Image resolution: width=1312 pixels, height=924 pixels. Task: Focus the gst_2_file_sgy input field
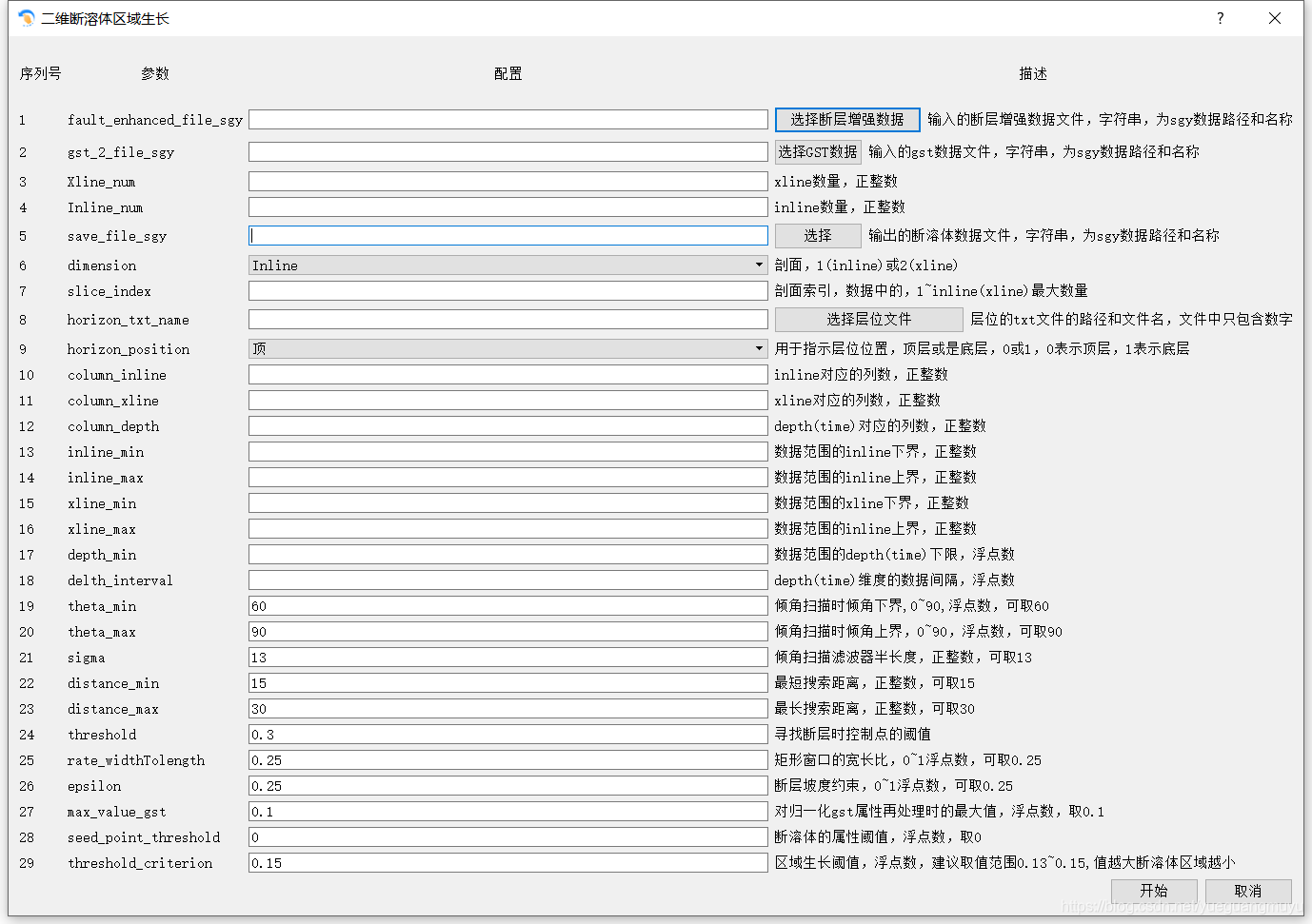(508, 151)
